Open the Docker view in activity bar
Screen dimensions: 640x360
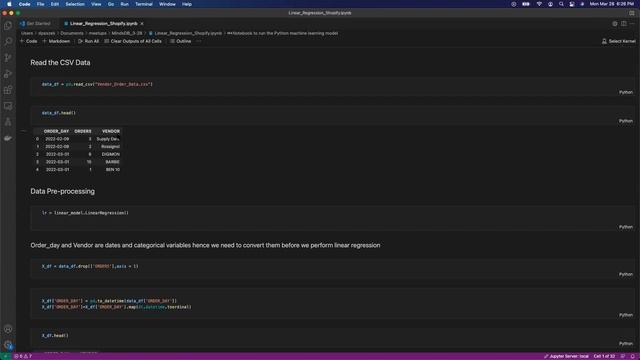pyautogui.click(x=8, y=138)
